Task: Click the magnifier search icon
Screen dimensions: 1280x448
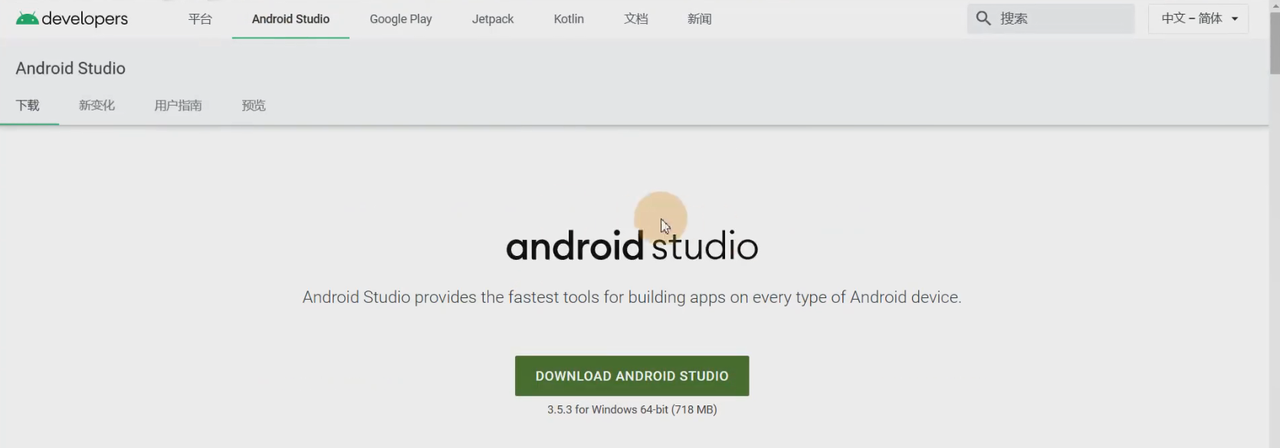Action: (983, 19)
